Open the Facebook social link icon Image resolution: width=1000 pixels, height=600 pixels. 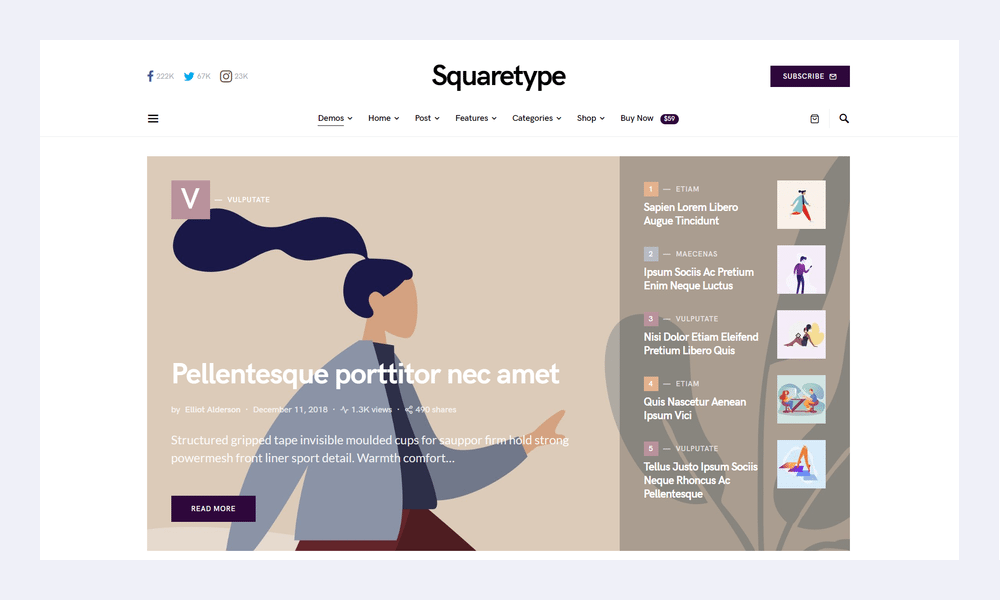pos(151,77)
